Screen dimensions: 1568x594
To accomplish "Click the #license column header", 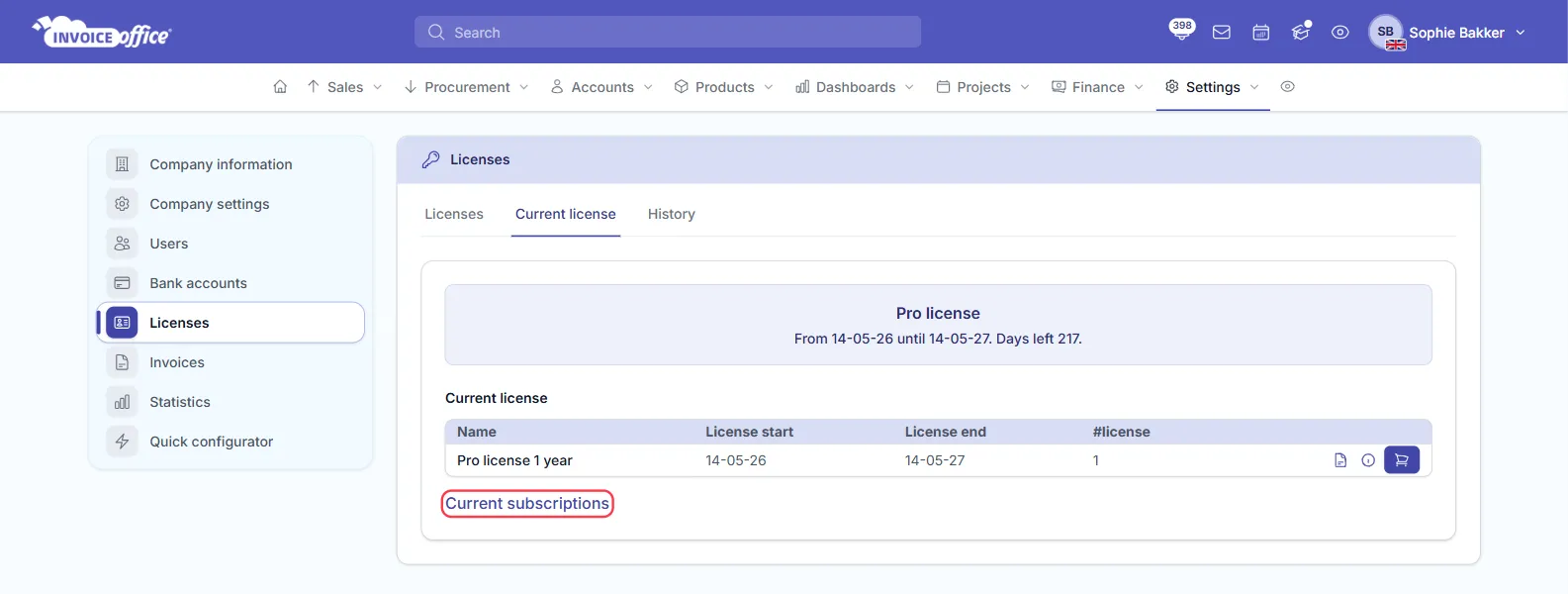I will tap(1121, 432).
